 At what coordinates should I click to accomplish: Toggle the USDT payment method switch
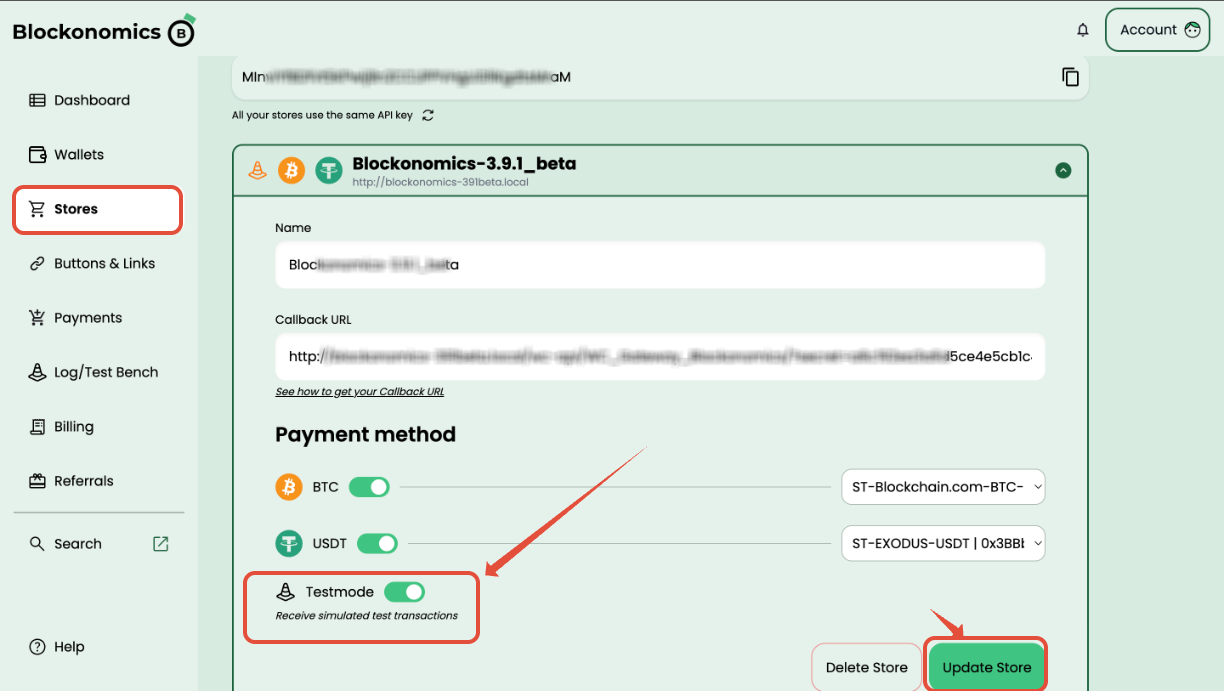[377, 544]
